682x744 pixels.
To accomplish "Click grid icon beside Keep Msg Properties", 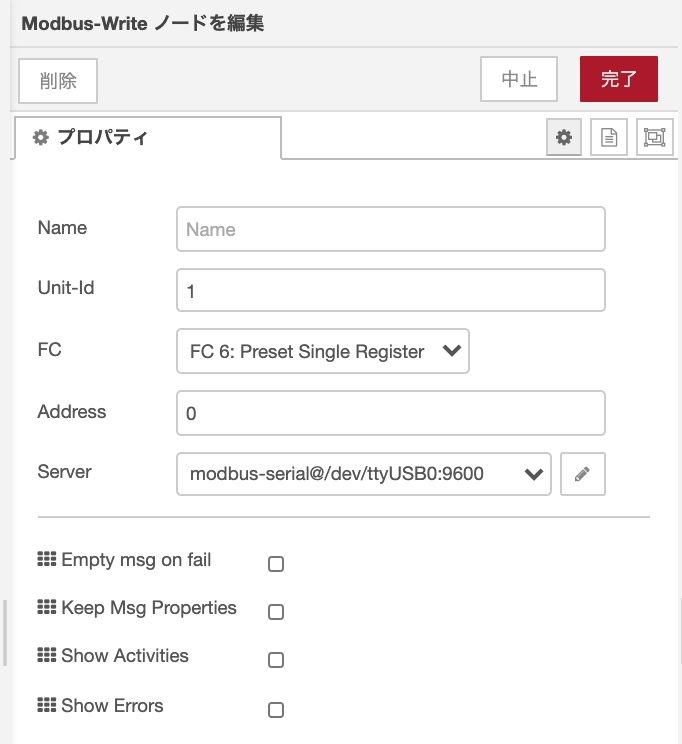I will coord(47,607).
